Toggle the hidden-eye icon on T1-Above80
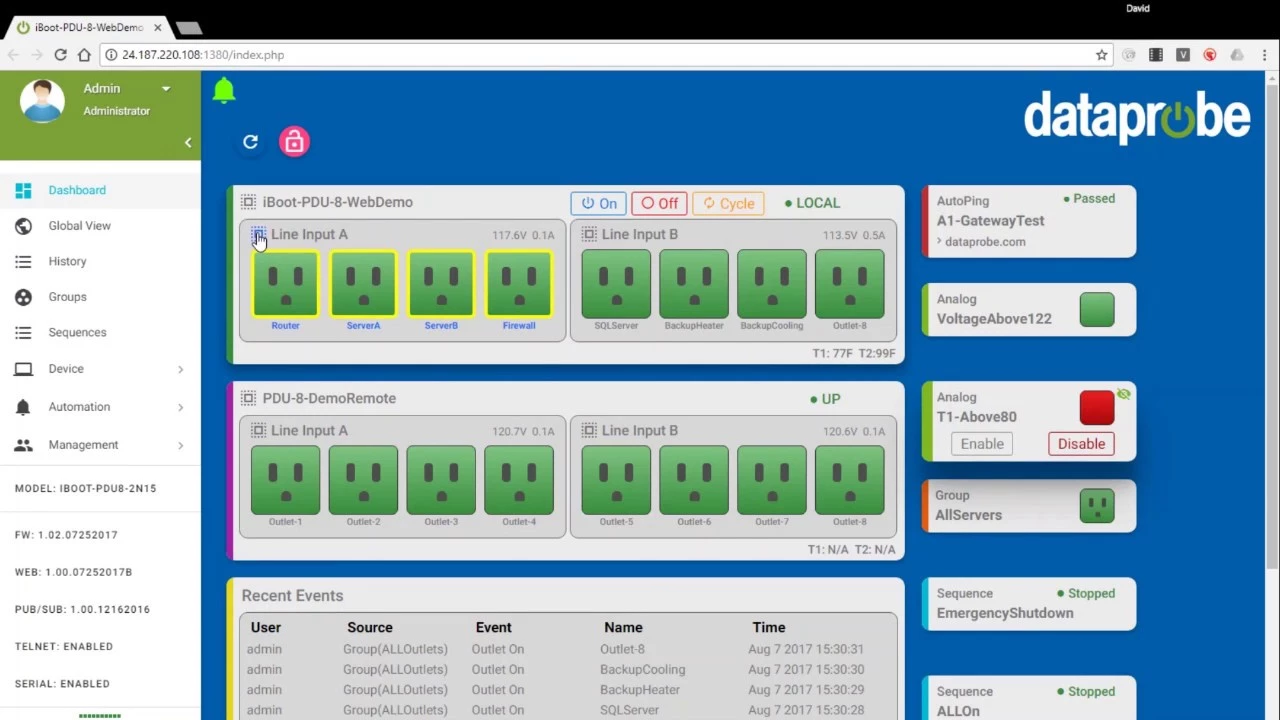1280x720 pixels. click(1123, 394)
